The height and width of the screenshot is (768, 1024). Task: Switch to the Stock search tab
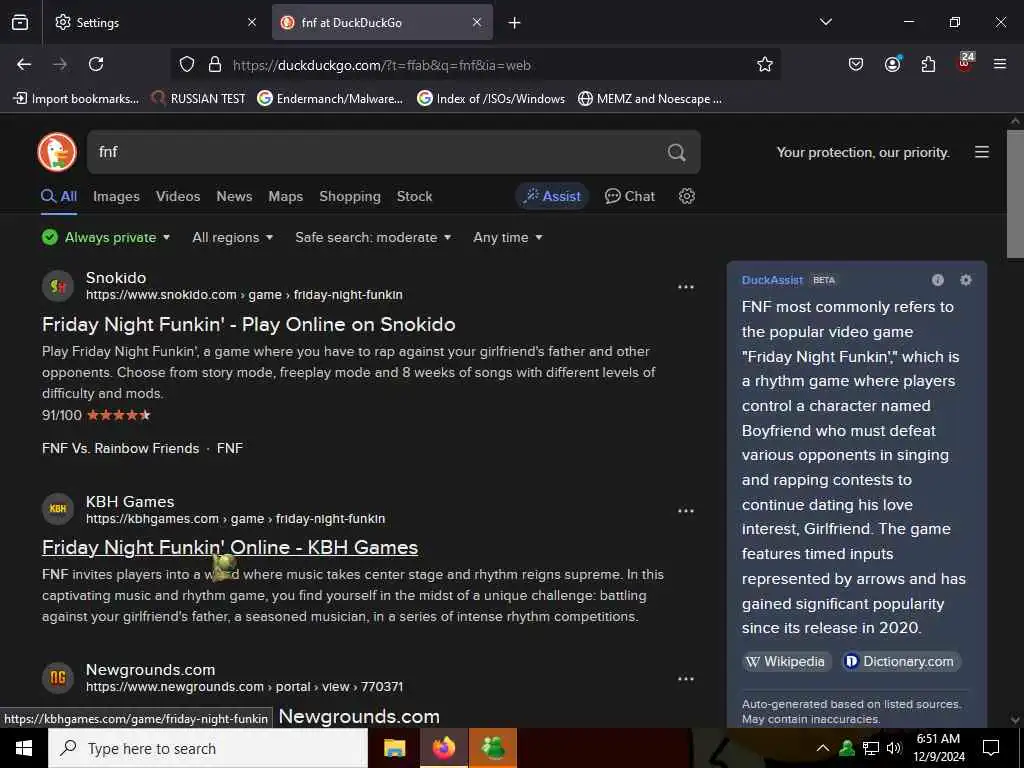415,196
